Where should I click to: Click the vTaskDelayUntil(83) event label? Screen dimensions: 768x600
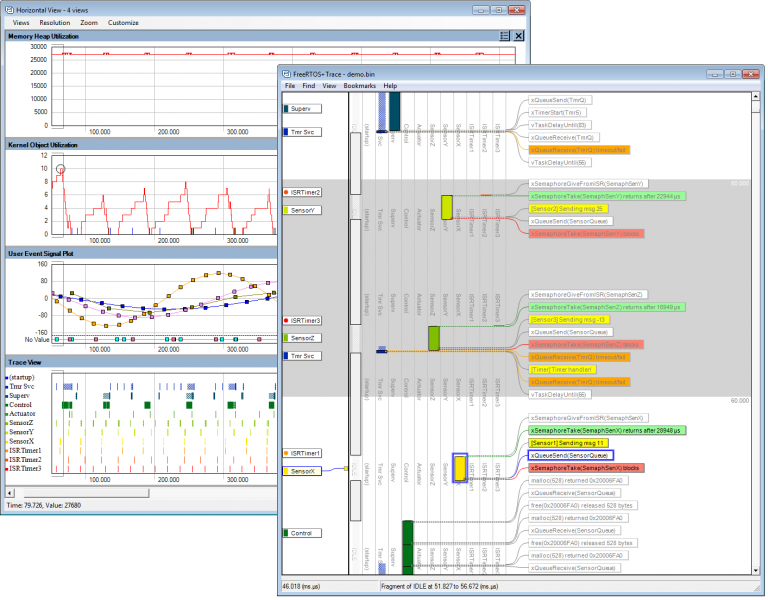point(560,125)
